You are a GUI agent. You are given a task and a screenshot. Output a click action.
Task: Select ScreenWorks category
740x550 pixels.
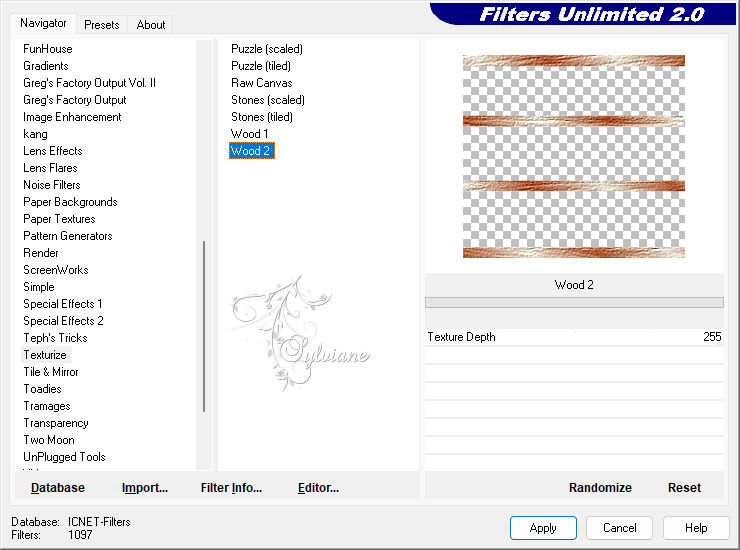coord(56,270)
